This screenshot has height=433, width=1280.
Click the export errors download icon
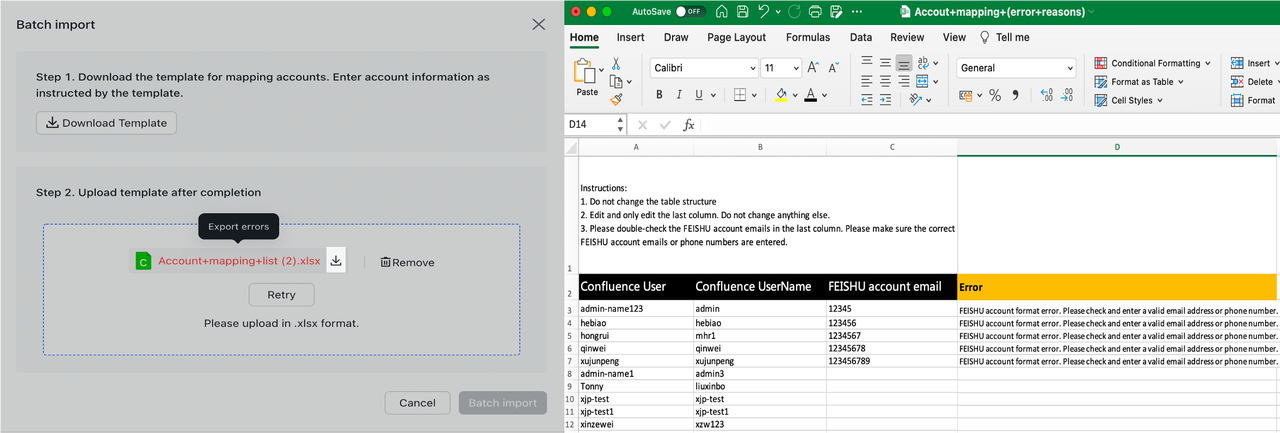pyautogui.click(x=336, y=261)
